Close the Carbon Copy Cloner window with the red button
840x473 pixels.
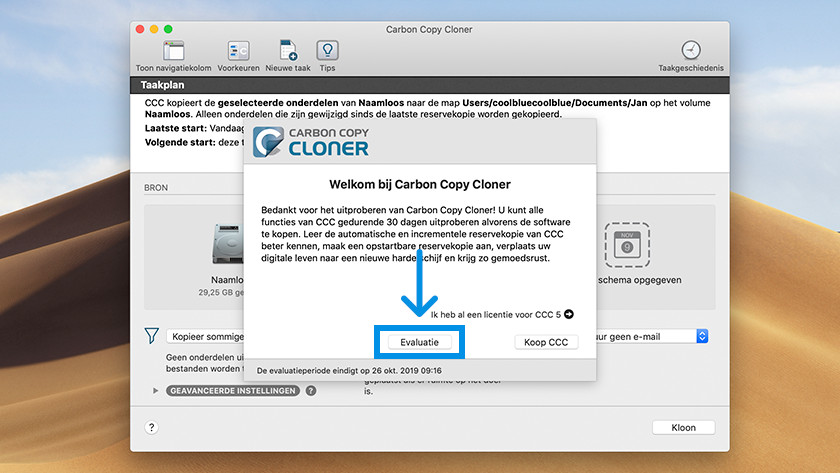140,29
